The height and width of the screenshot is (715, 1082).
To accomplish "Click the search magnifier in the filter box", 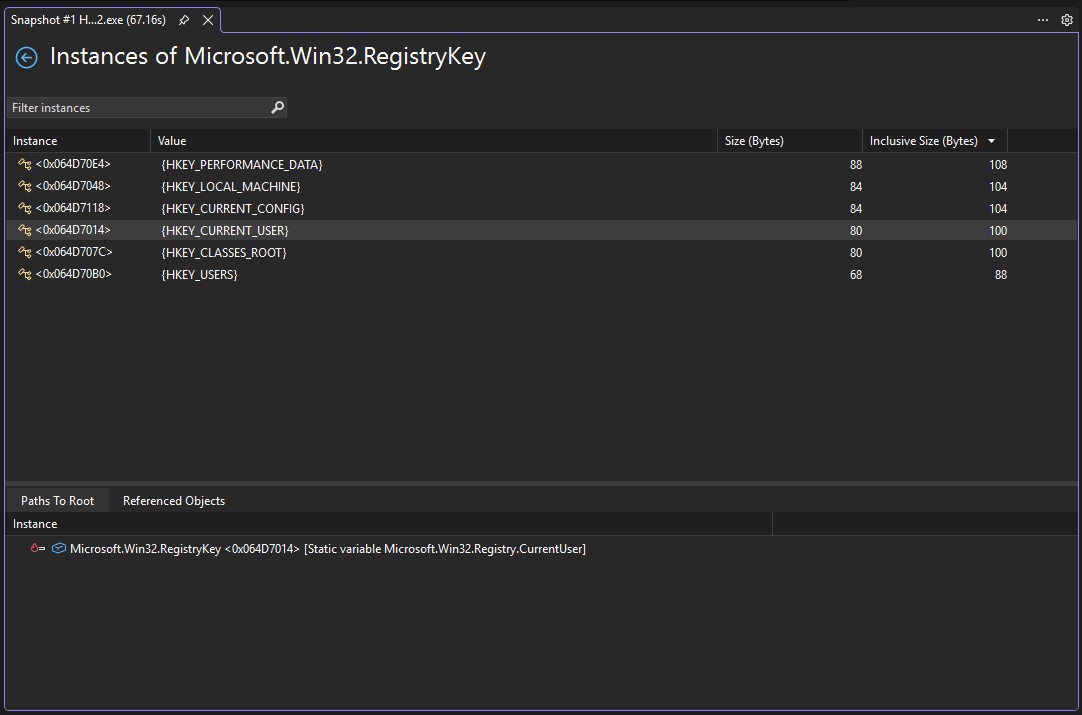I will point(277,107).
